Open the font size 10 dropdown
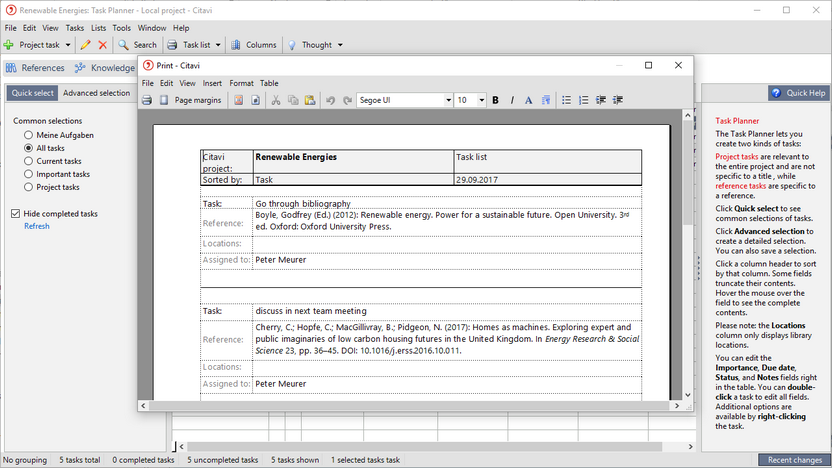Viewport: 832px width, 468px height. (x=482, y=100)
